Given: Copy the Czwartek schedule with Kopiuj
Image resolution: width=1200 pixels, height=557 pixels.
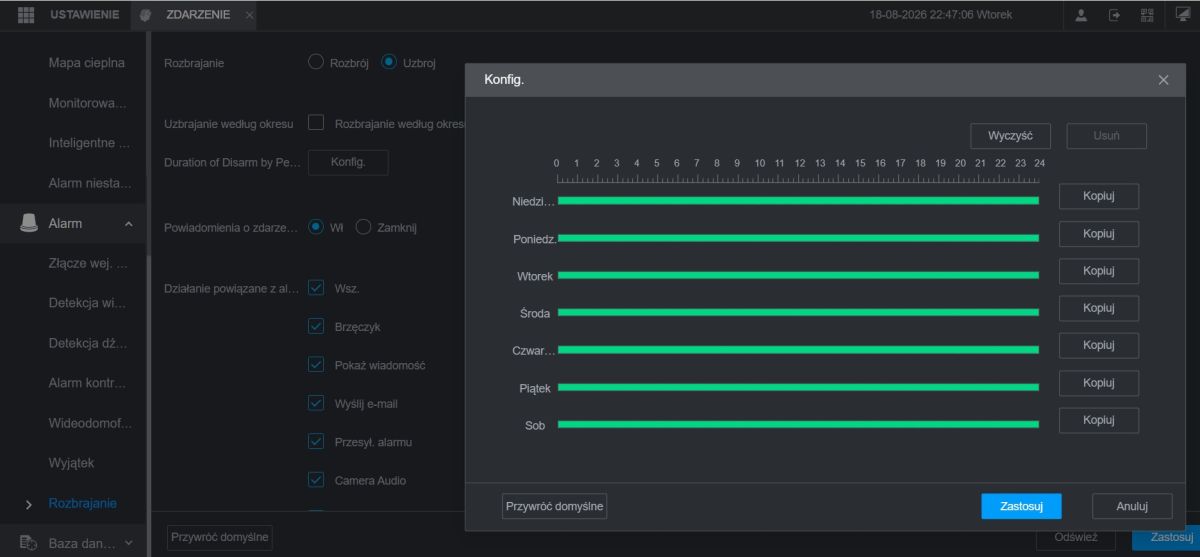Looking at the screenshot, I should (x=1098, y=346).
